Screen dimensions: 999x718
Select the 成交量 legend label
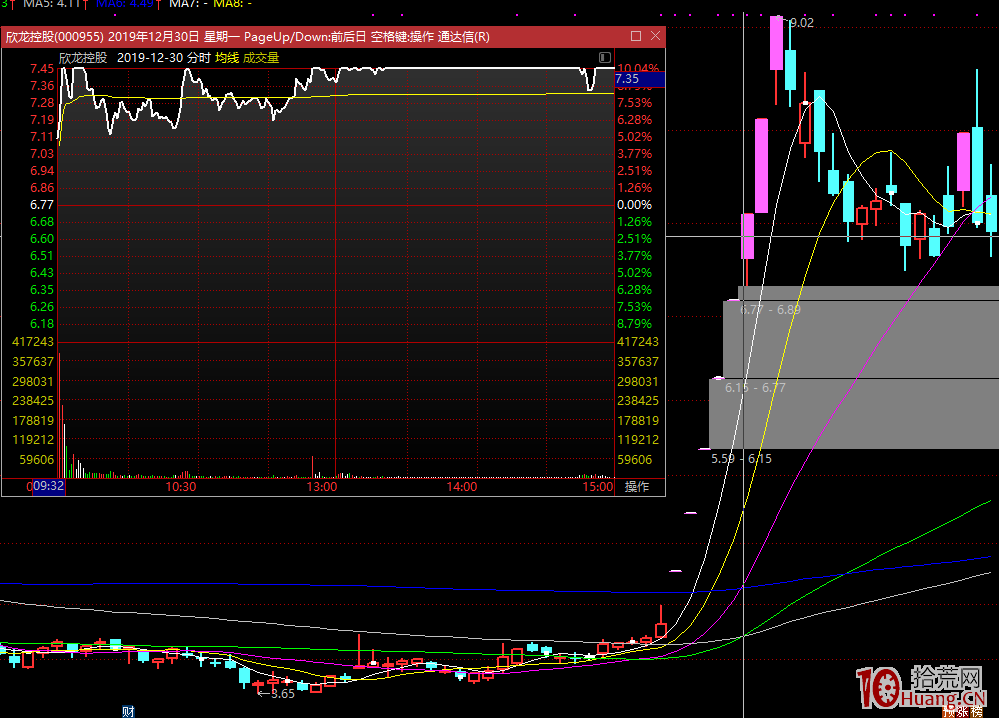[261, 58]
